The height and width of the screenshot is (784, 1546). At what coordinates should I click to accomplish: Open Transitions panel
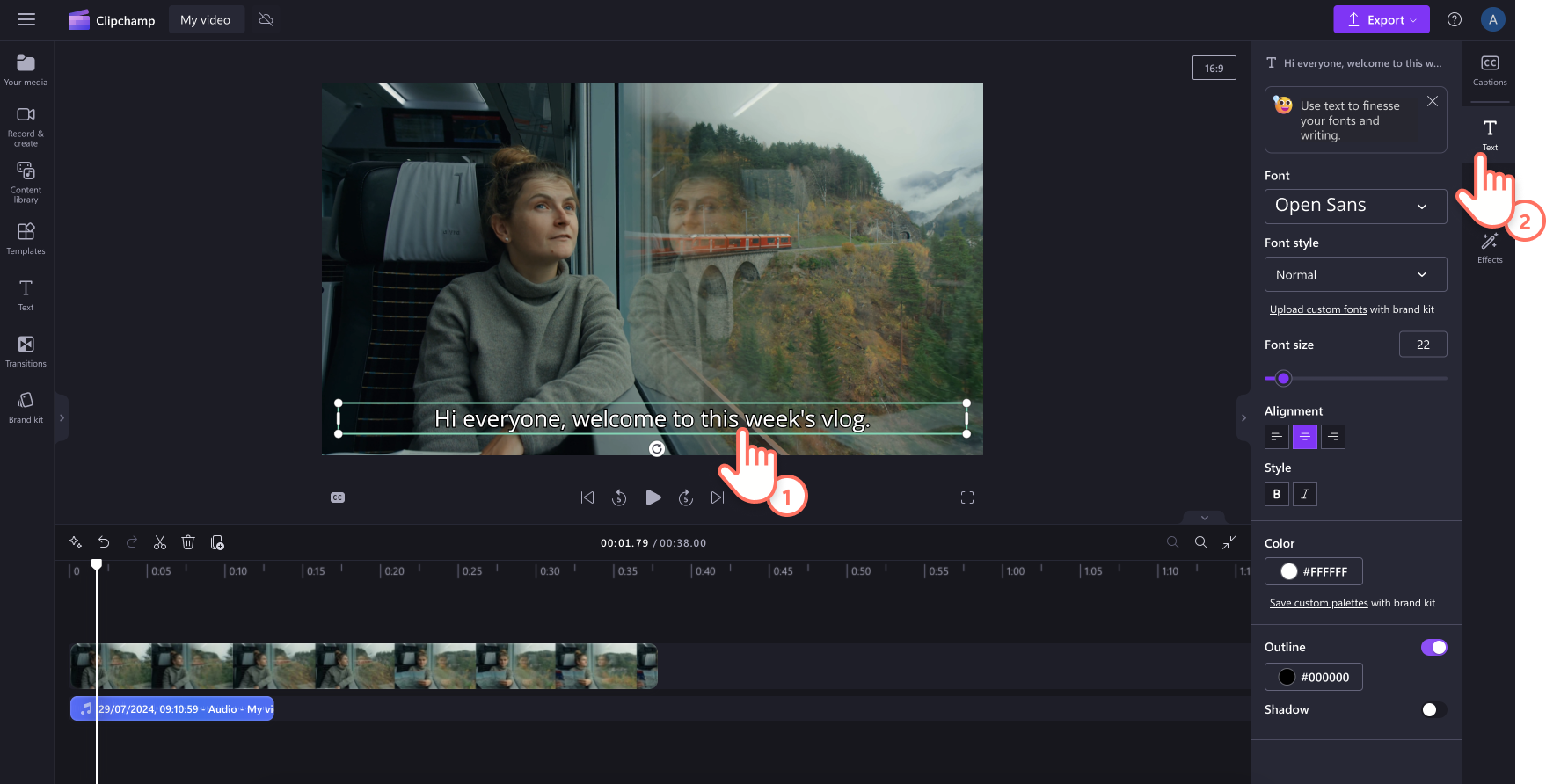pyautogui.click(x=26, y=351)
